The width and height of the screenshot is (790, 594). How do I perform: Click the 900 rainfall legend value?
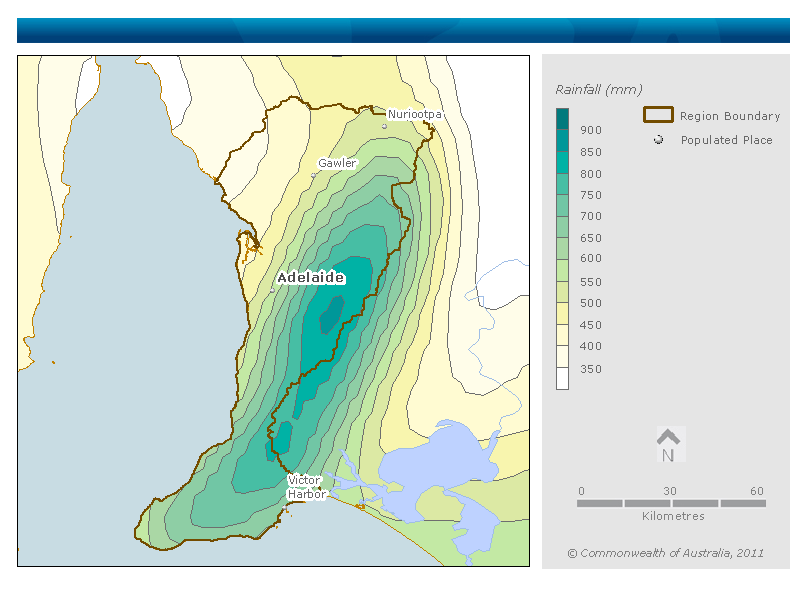[590, 130]
